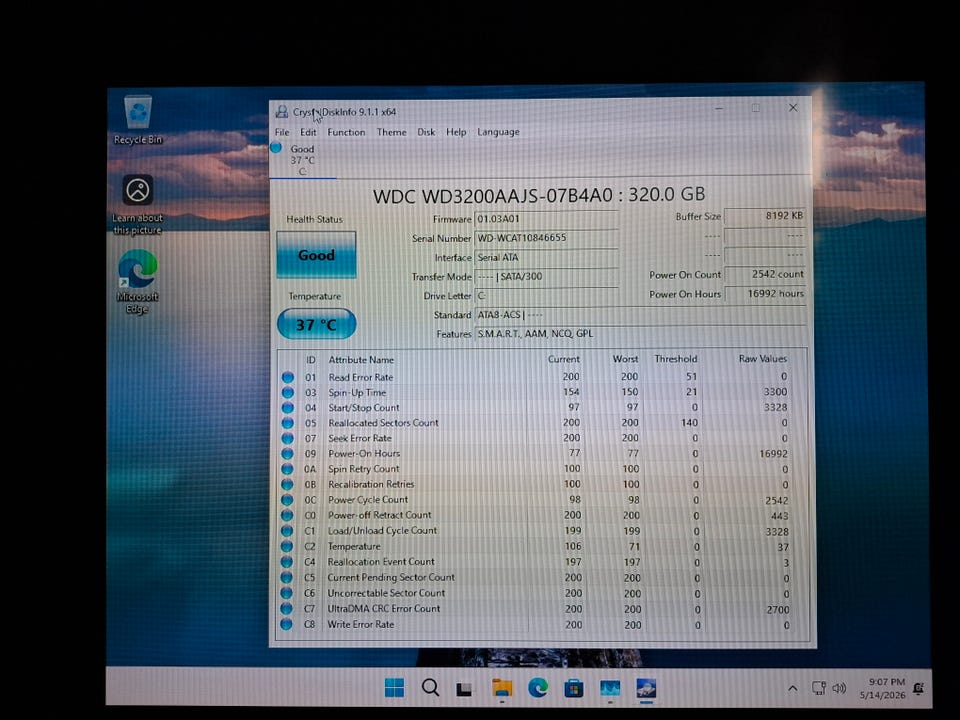The height and width of the screenshot is (720, 960).
Task: Open the Disk menu
Action: click(426, 132)
